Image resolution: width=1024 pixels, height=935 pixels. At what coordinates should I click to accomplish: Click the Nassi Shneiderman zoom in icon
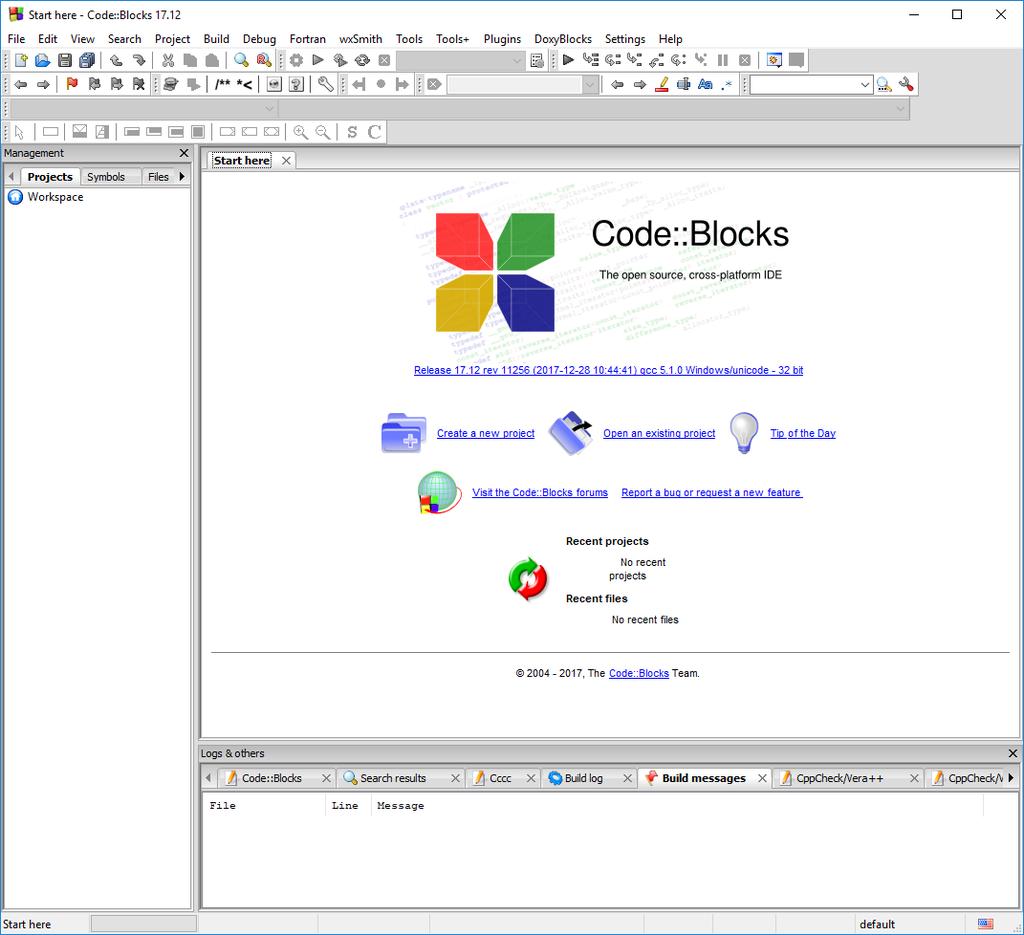pyautogui.click(x=300, y=132)
